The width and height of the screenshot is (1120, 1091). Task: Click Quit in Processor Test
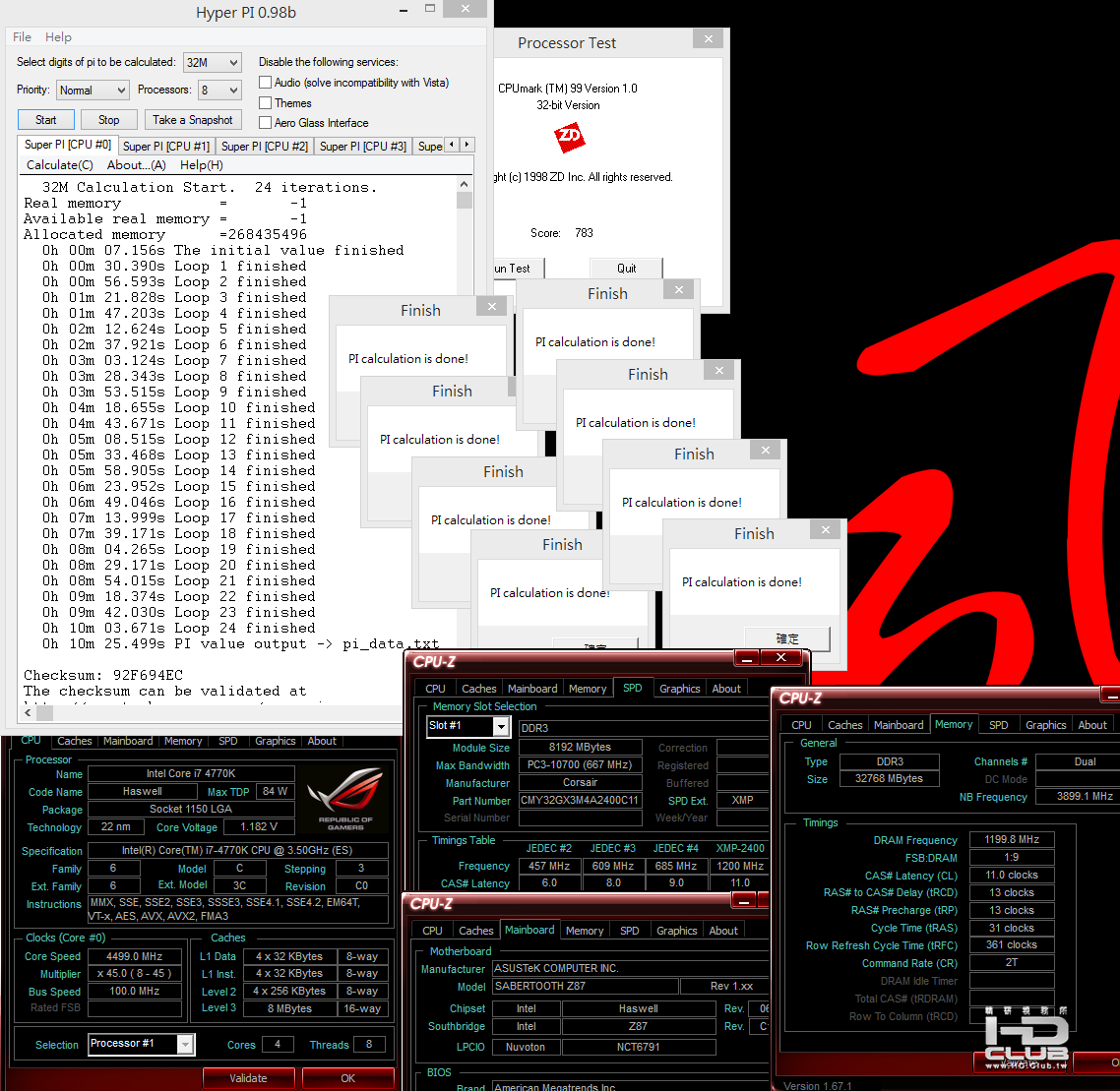[x=626, y=269]
